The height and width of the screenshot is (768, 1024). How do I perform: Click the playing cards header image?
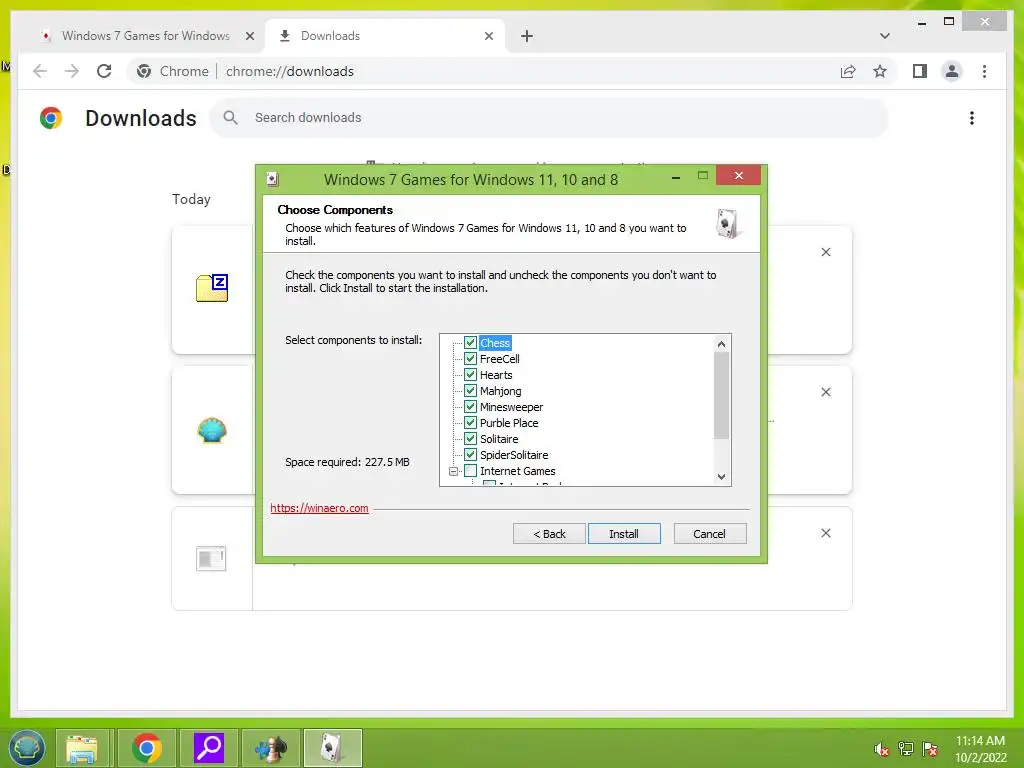pyautogui.click(x=727, y=224)
